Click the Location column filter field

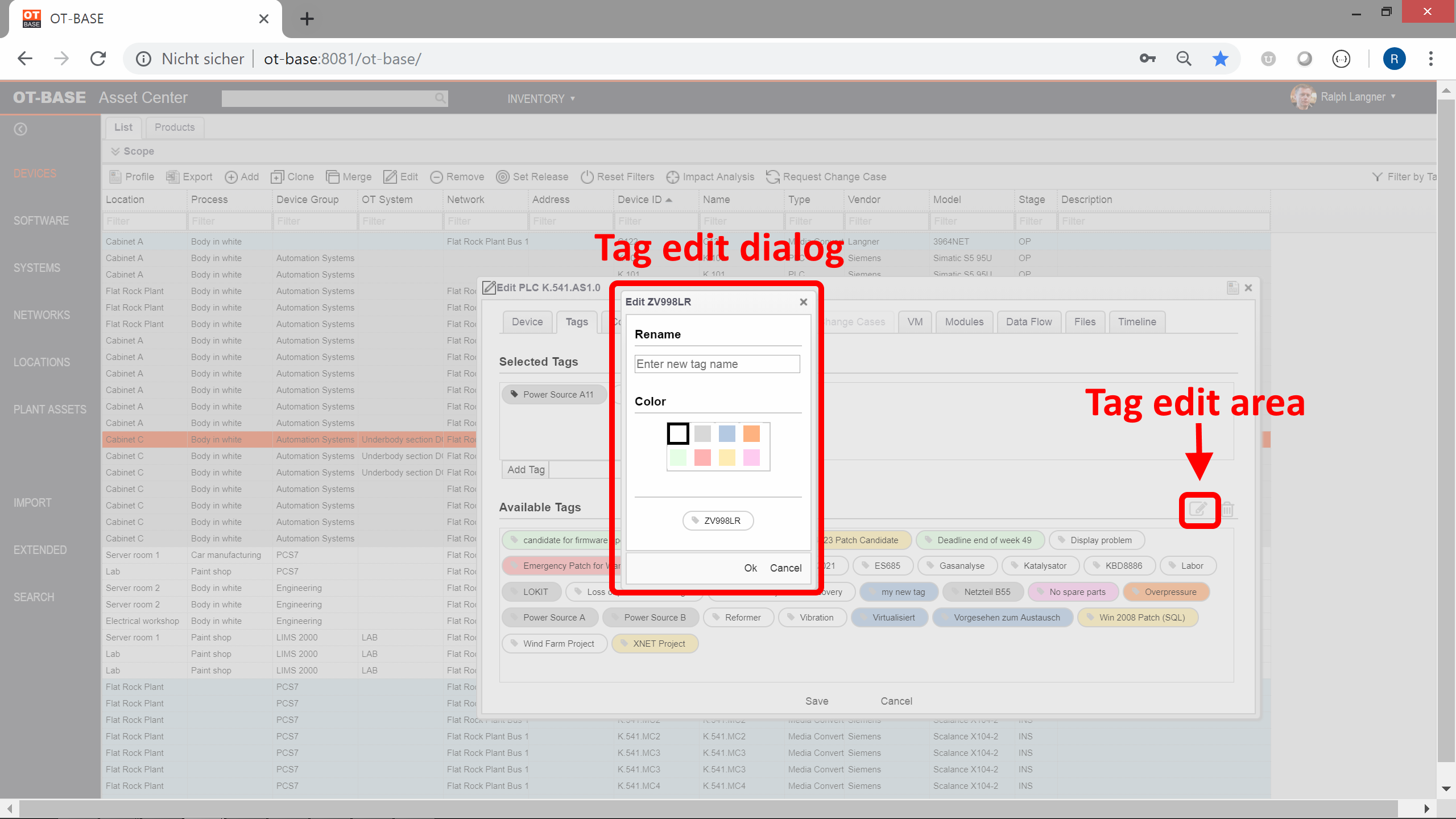pyautogui.click(x=144, y=221)
